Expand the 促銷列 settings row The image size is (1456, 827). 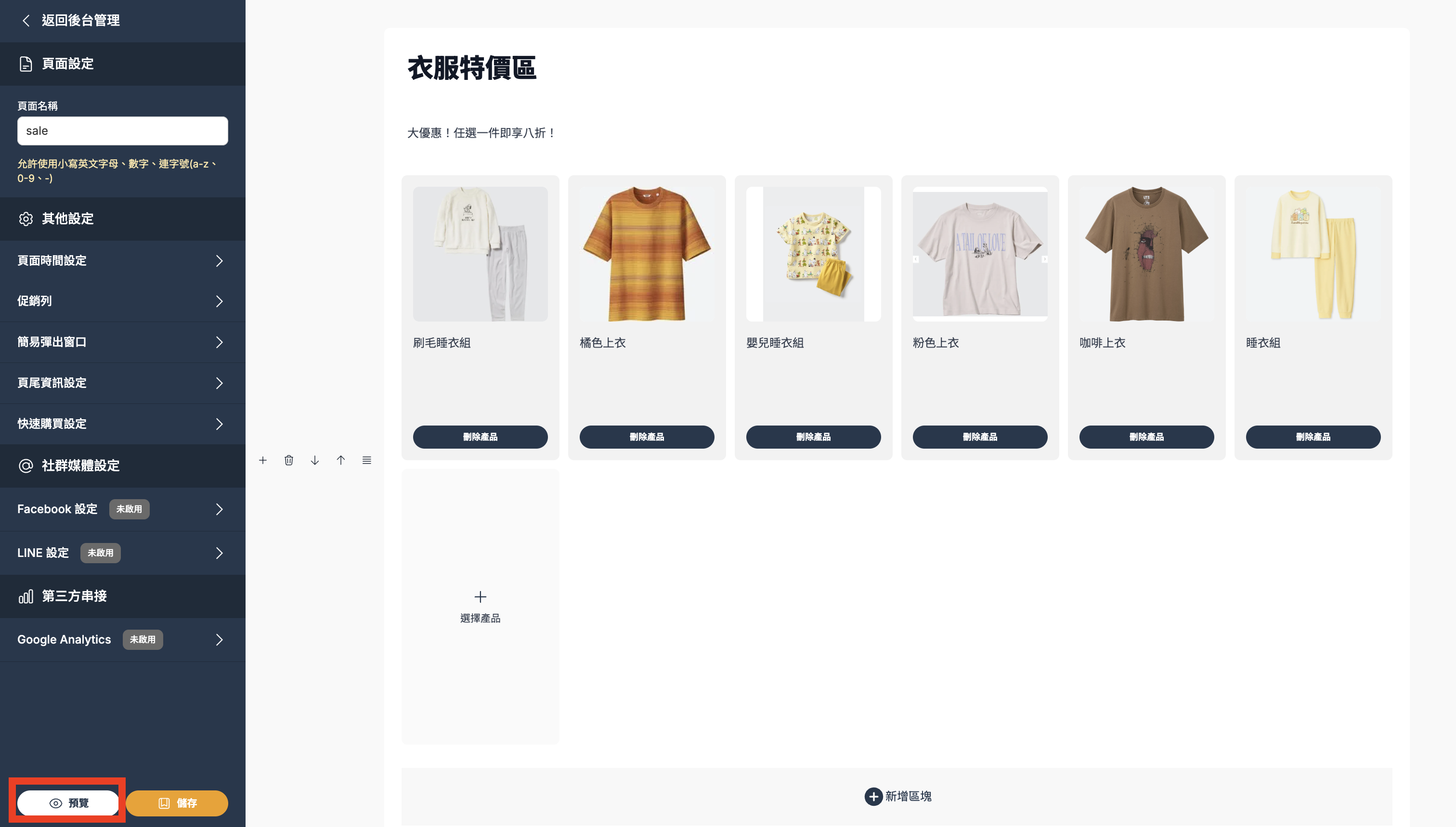pos(123,301)
